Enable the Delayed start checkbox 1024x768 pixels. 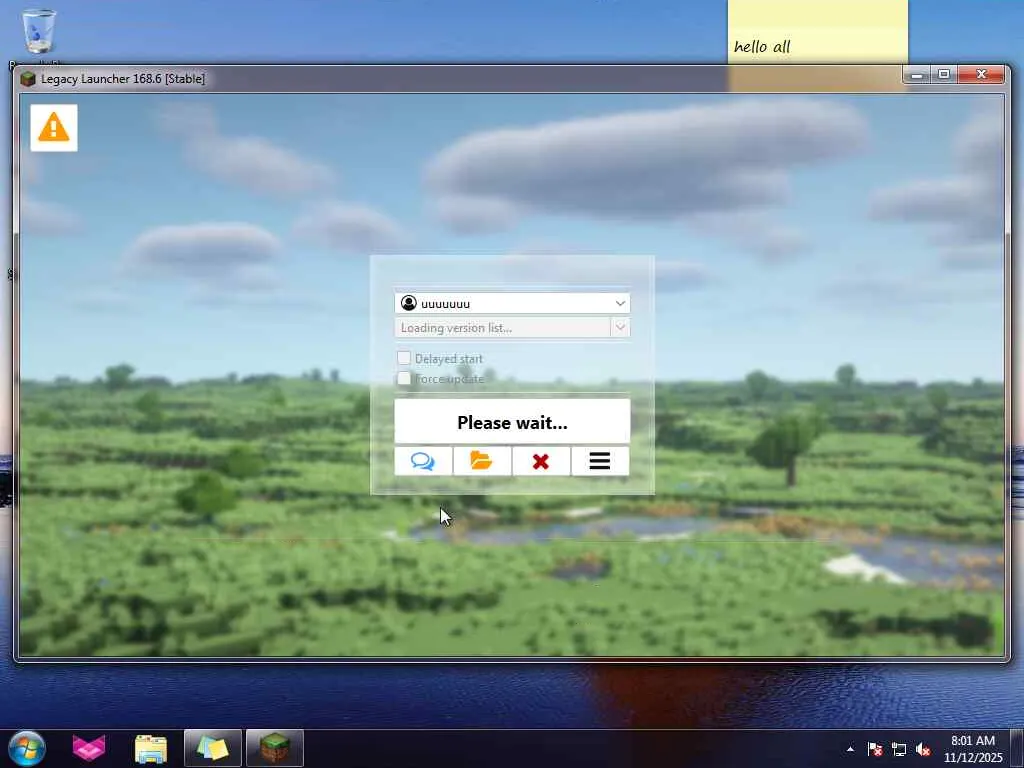pos(404,358)
